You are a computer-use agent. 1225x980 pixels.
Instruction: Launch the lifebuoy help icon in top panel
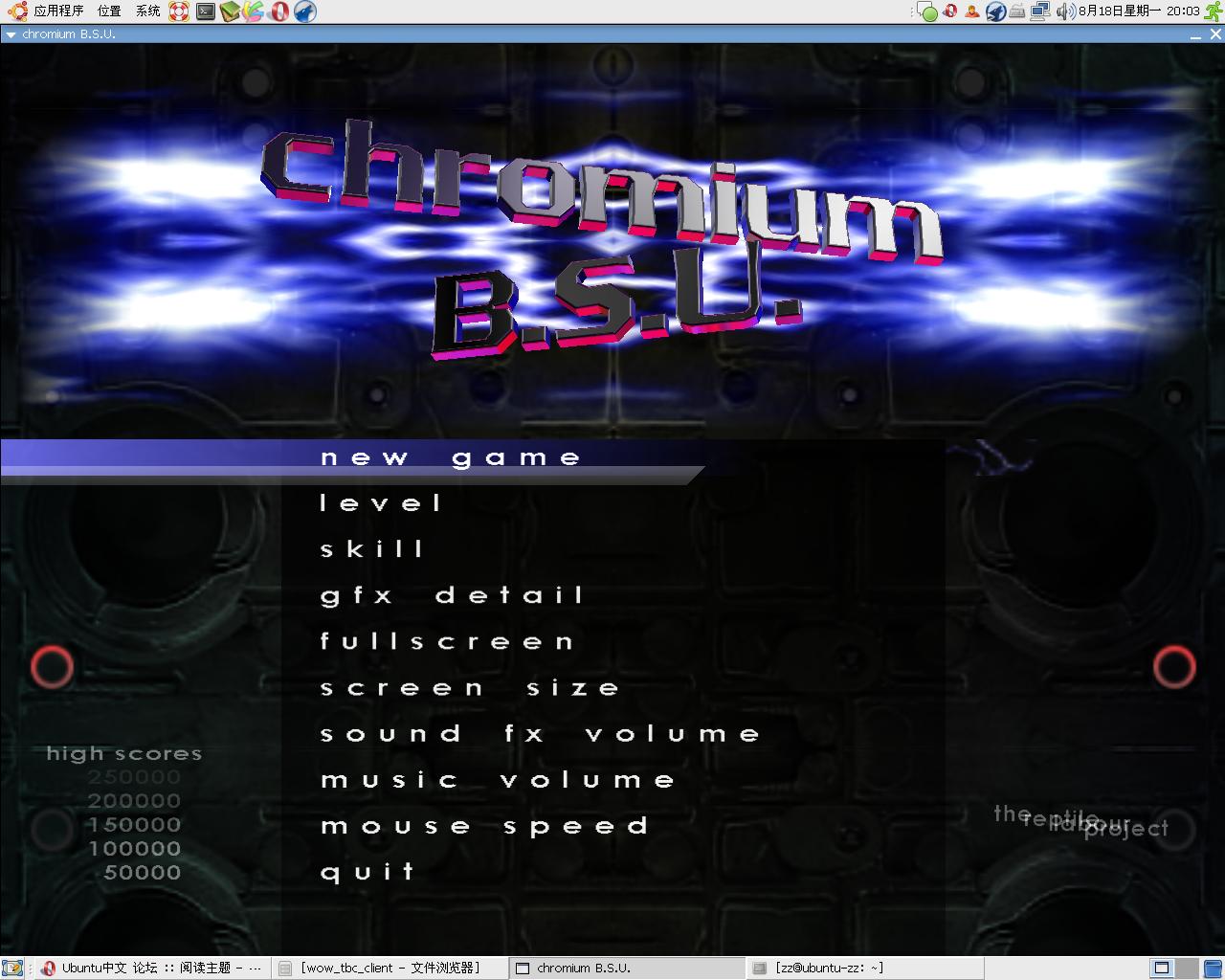coord(179,11)
